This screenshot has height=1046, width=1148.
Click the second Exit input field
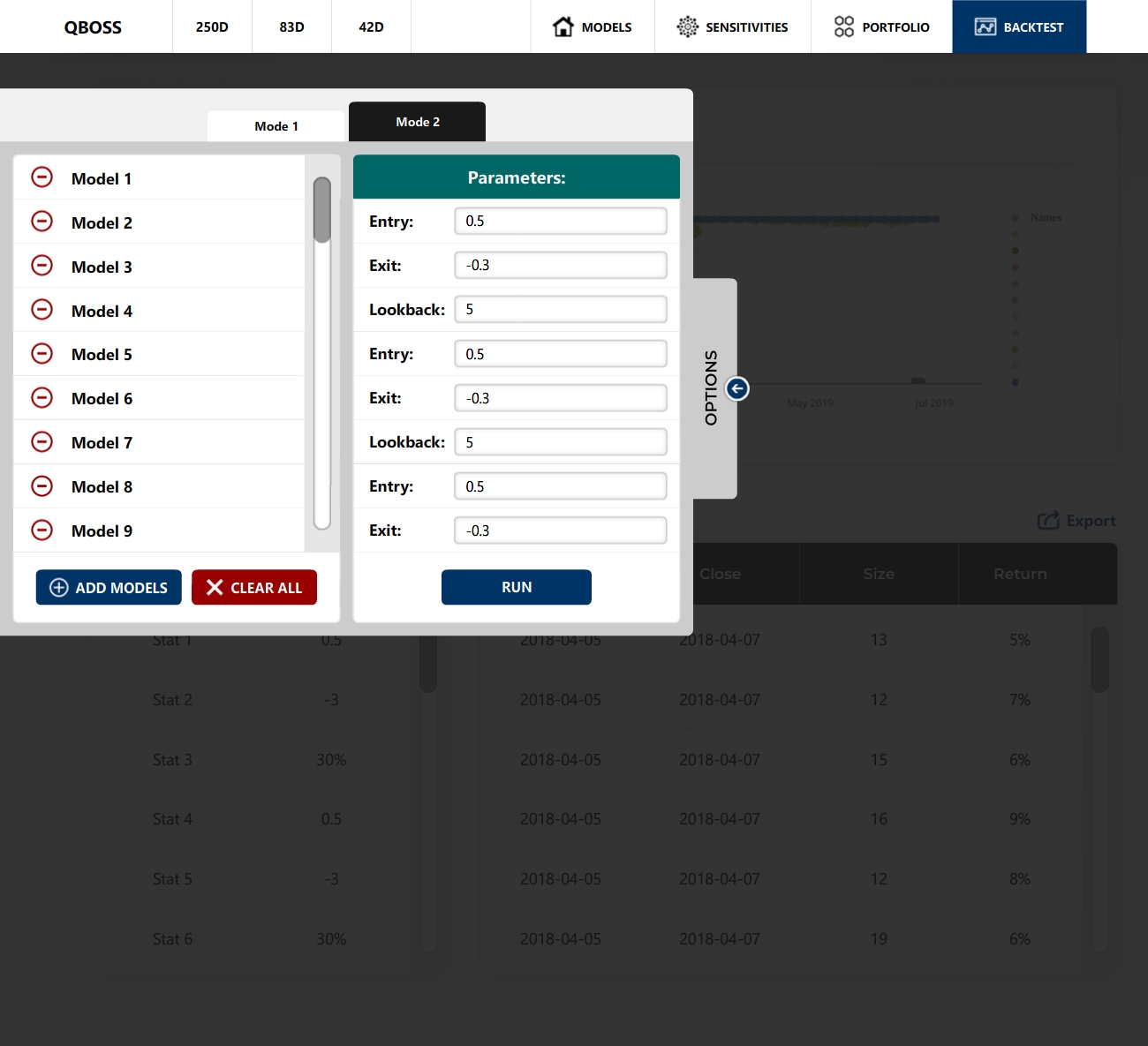[561, 398]
